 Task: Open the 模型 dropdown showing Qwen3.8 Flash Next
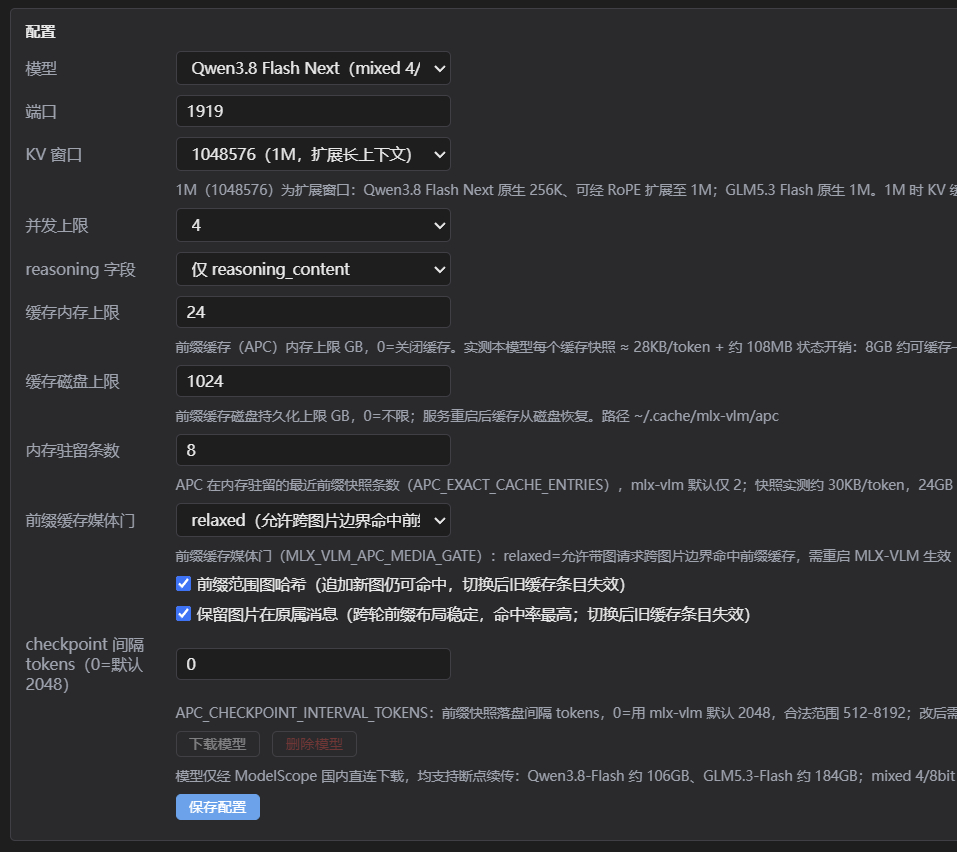pos(313,68)
